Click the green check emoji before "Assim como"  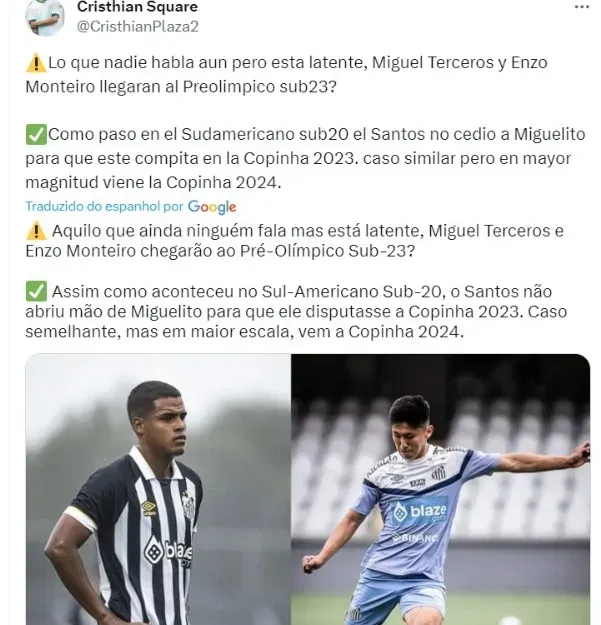click(x=36, y=291)
